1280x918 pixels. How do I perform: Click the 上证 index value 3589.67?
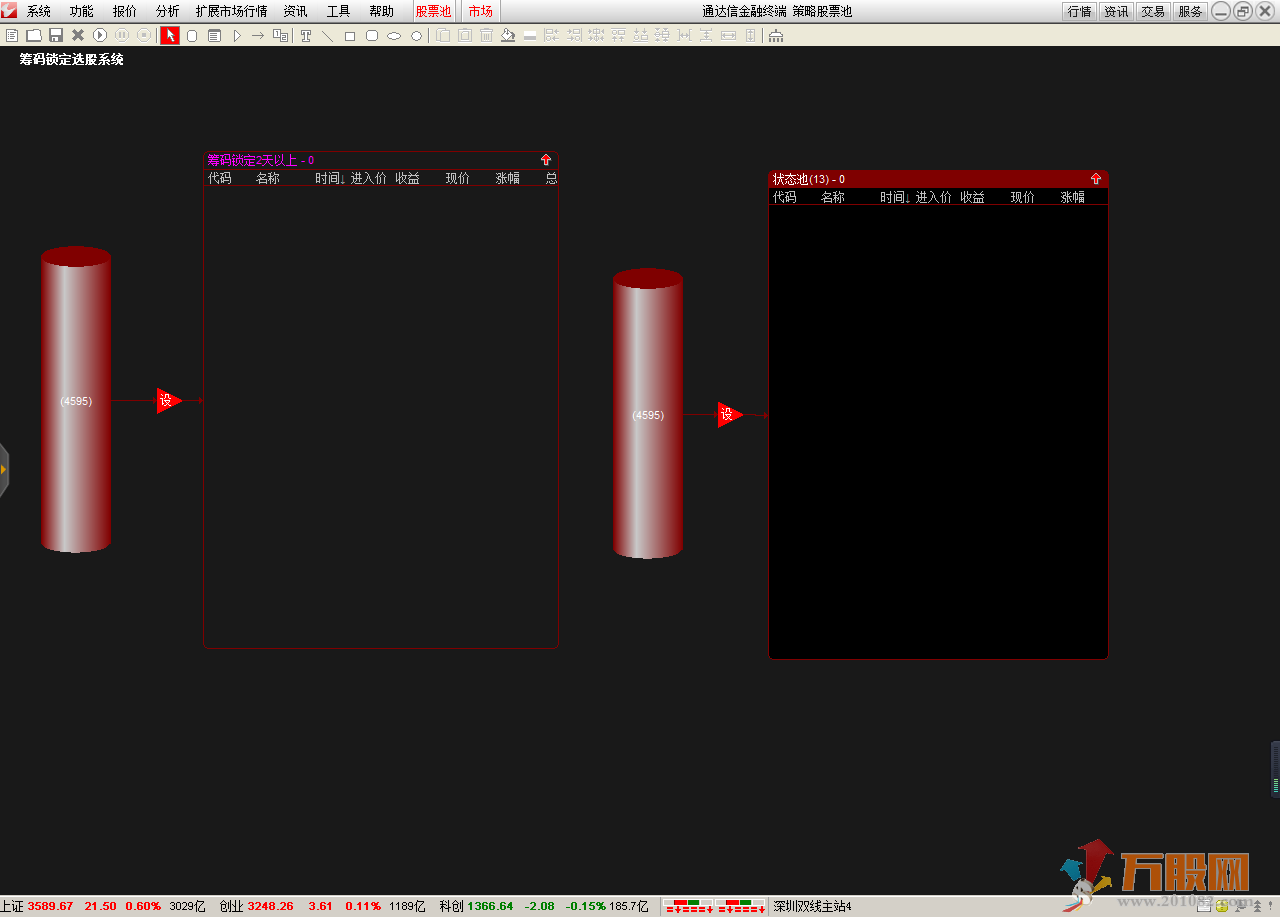[x=50, y=906]
